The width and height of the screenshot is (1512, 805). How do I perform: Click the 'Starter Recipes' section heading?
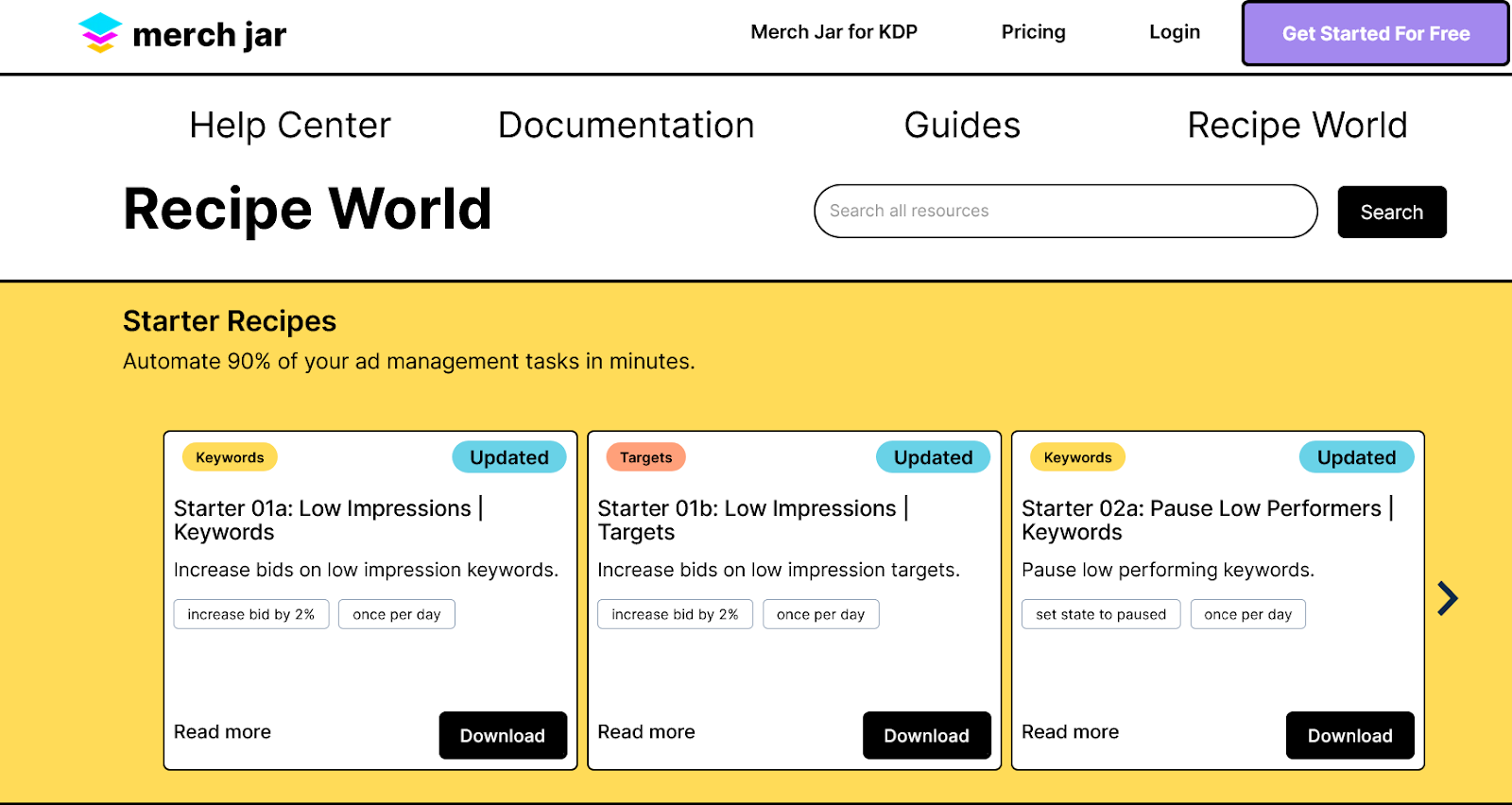(230, 321)
